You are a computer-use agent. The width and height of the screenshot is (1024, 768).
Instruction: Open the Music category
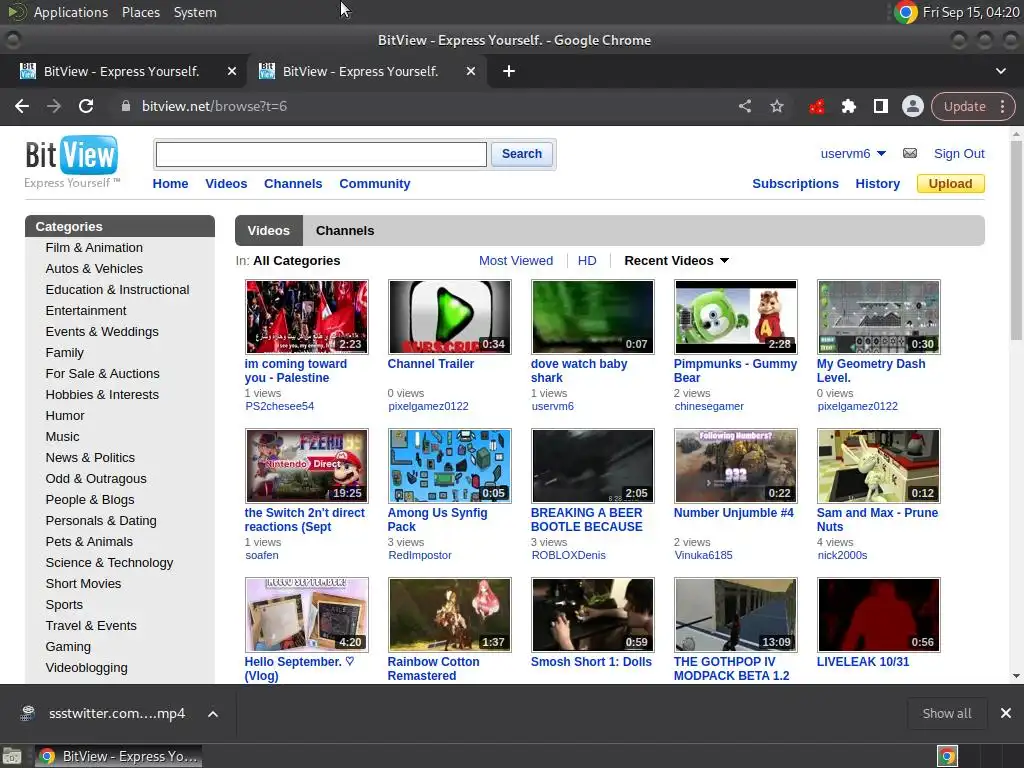pyautogui.click(x=62, y=436)
